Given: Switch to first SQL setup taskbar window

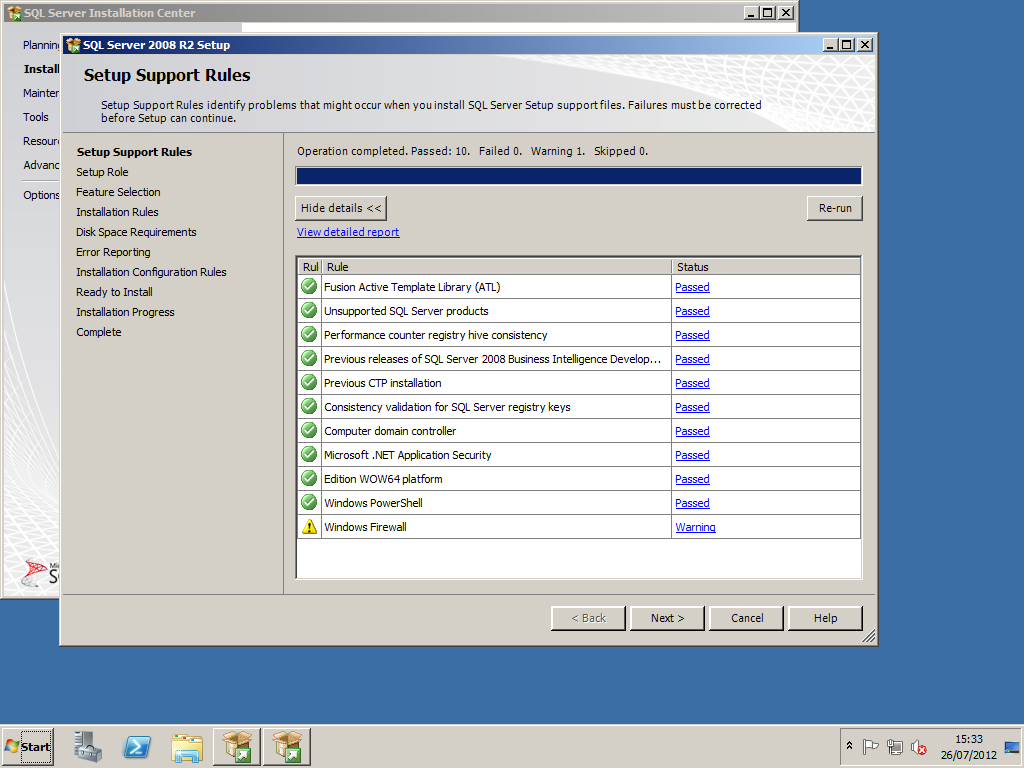Looking at the screenshot, I should 236,747.
